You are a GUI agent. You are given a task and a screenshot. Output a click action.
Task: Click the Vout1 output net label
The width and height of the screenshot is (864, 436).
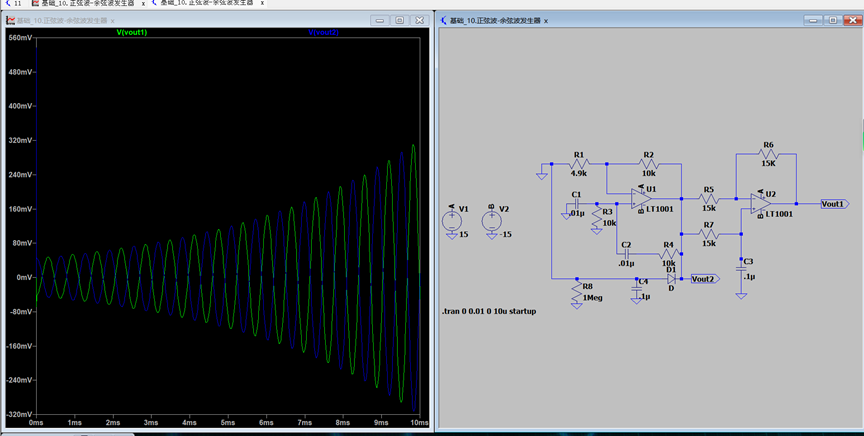834,204
